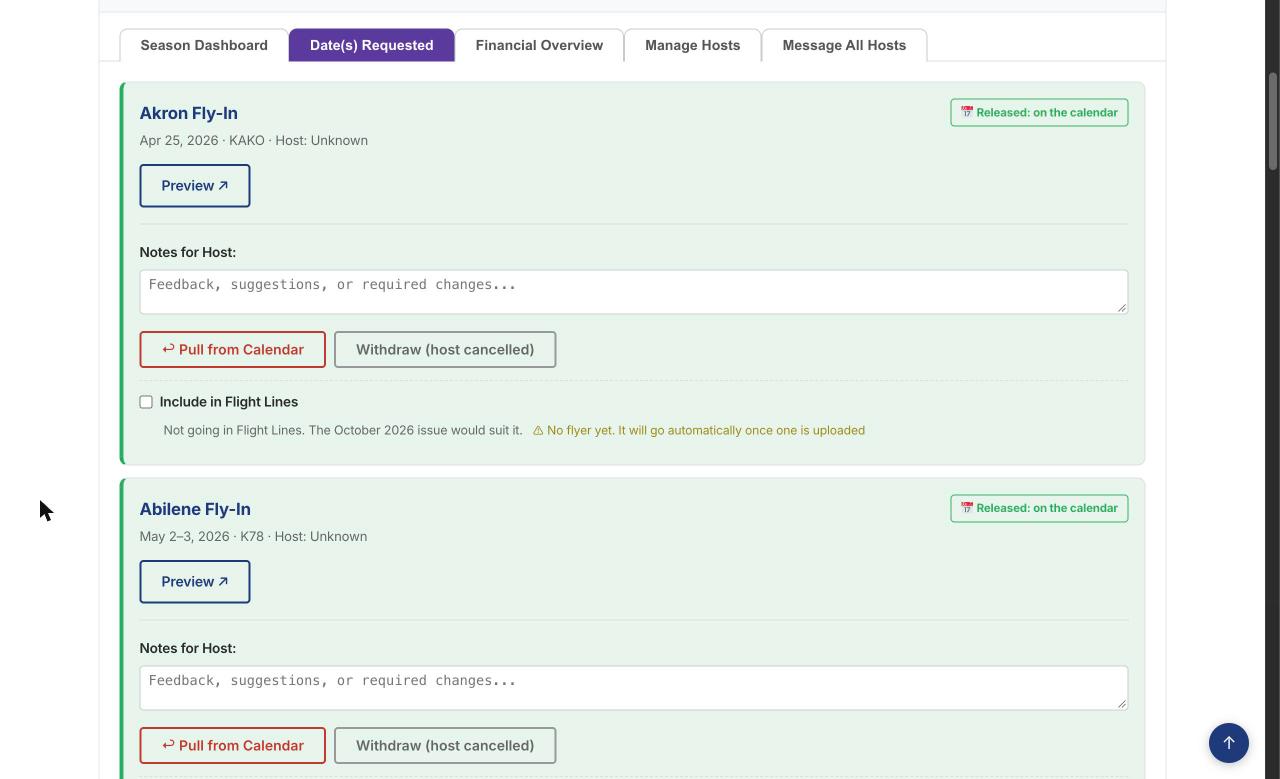The width and height of the screenshot is (1280, 779).
Task: Click the 'Not going in Flight Lines' note
Action: 343,430
